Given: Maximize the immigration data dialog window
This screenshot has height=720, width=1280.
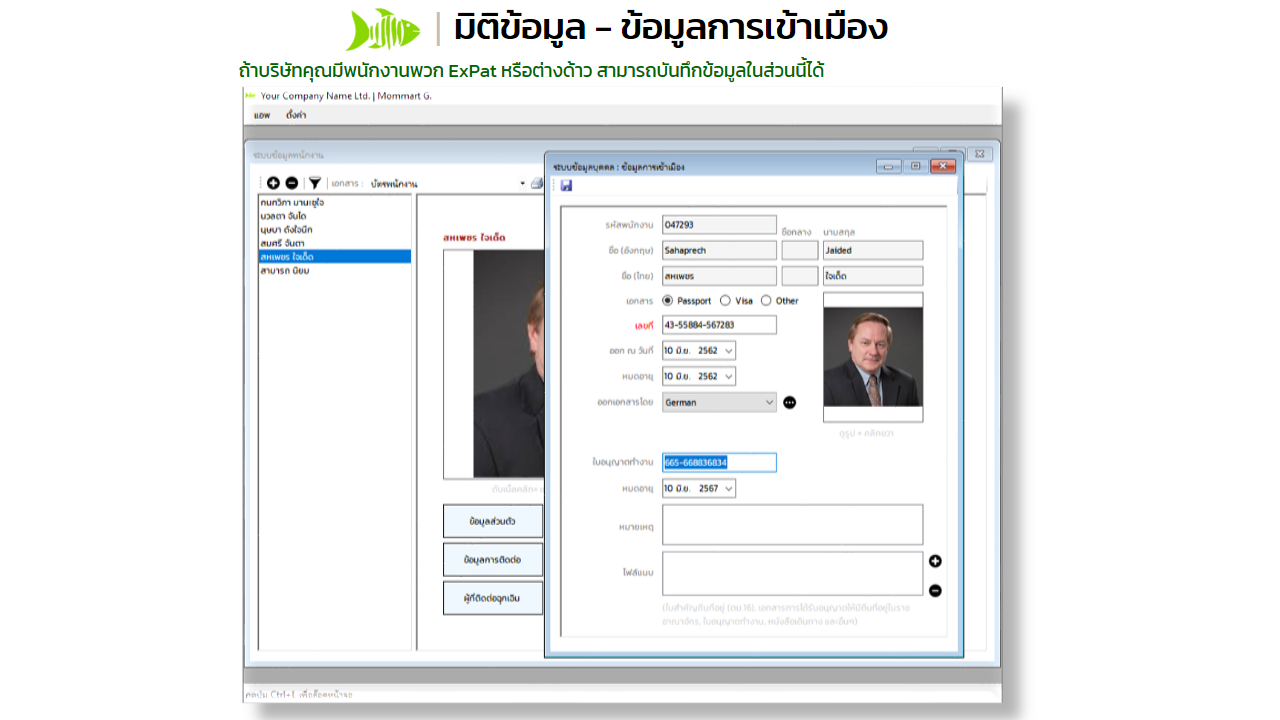Looking at the screenshot, I should 915,167.
